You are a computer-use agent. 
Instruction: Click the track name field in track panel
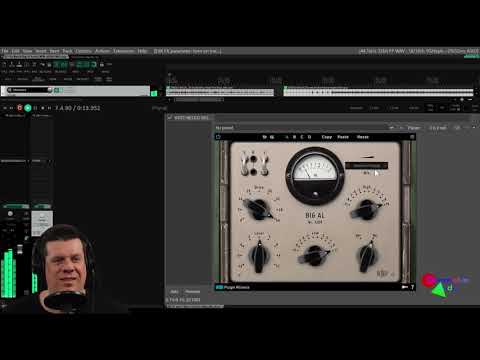click(x=29, y=90)
